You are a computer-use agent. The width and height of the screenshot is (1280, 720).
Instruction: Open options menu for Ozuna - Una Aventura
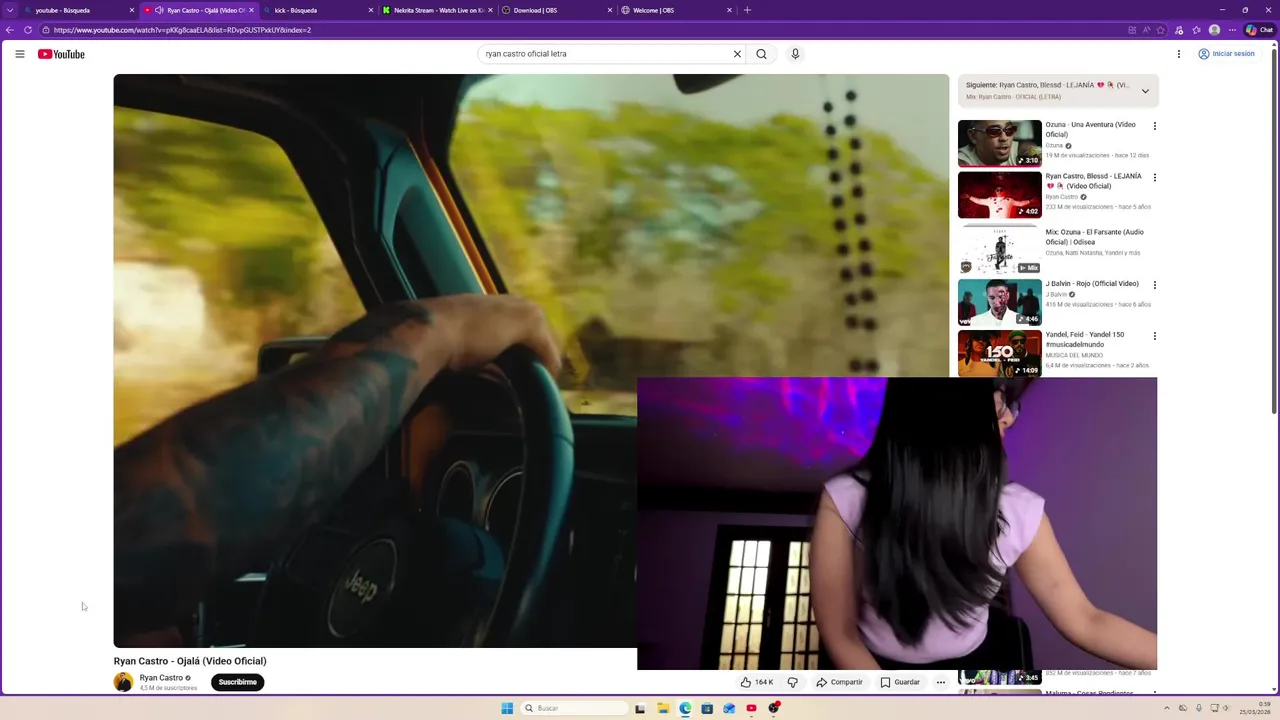(1154, 126)
